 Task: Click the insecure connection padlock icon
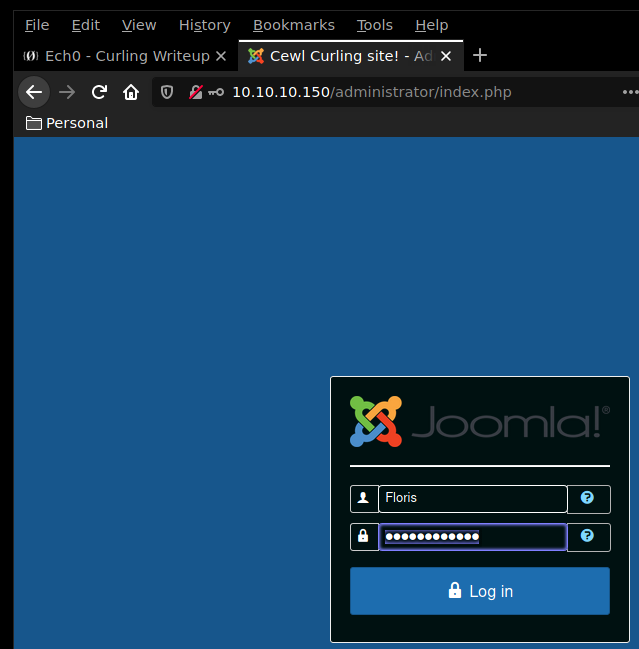click(196, 93)
